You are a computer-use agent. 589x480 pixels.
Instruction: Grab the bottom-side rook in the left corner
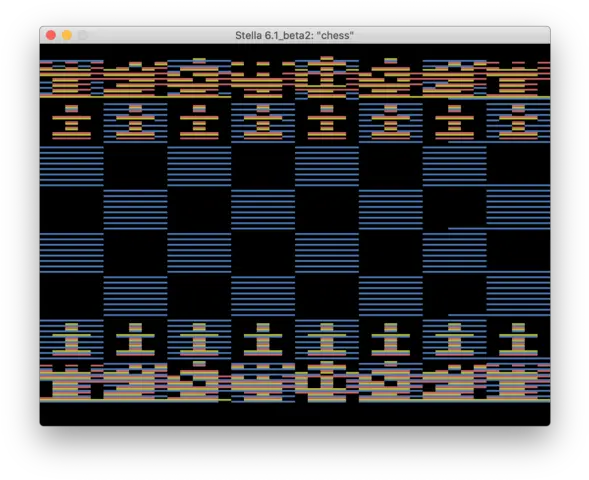pyautogui.click(x=71, y=382)
